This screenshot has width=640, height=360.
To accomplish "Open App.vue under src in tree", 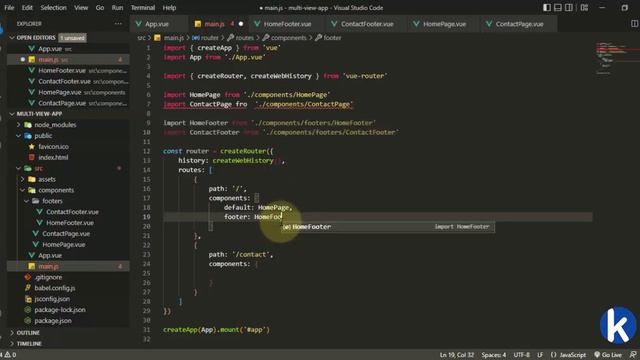I will coord(50,256).
